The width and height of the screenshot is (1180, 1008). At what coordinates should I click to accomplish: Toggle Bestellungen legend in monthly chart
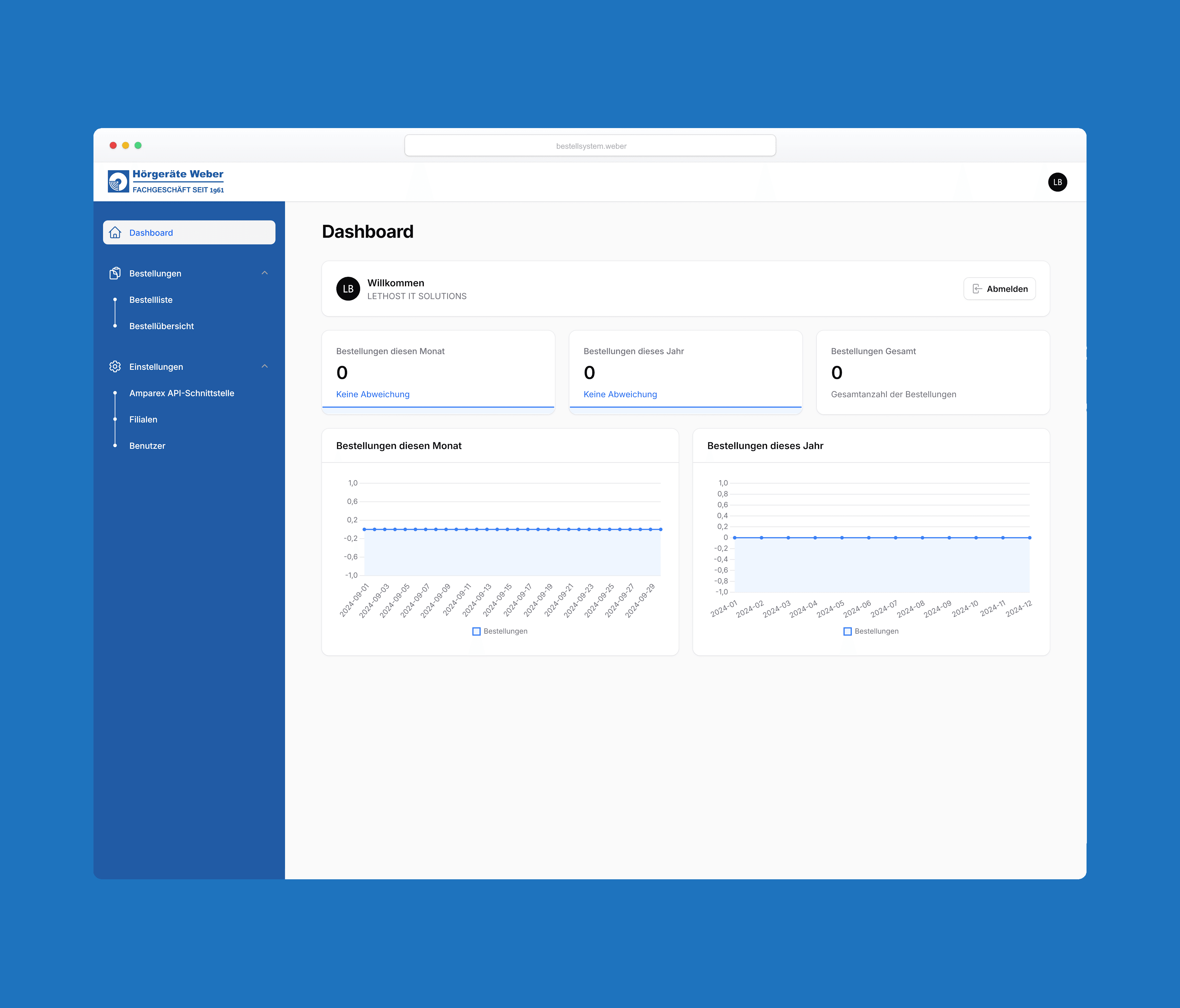[x=499, y=631]
